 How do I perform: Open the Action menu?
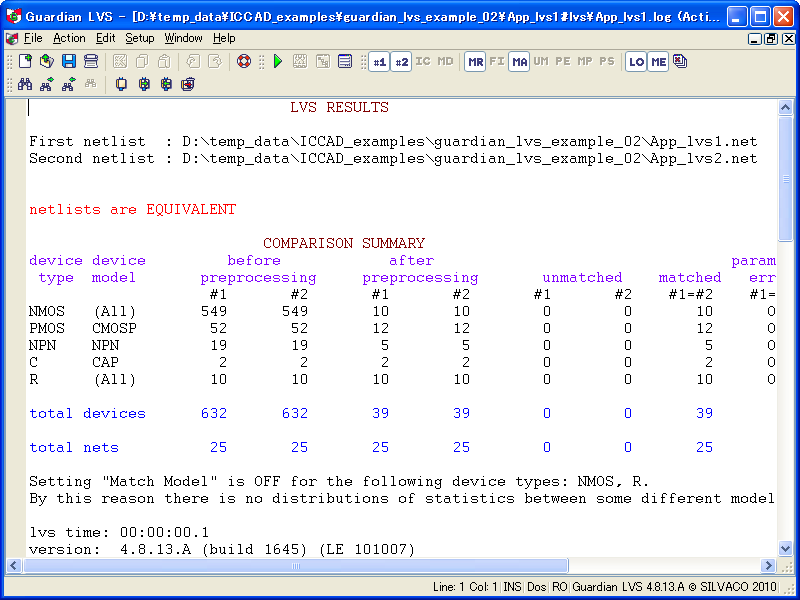coord(69,38)
